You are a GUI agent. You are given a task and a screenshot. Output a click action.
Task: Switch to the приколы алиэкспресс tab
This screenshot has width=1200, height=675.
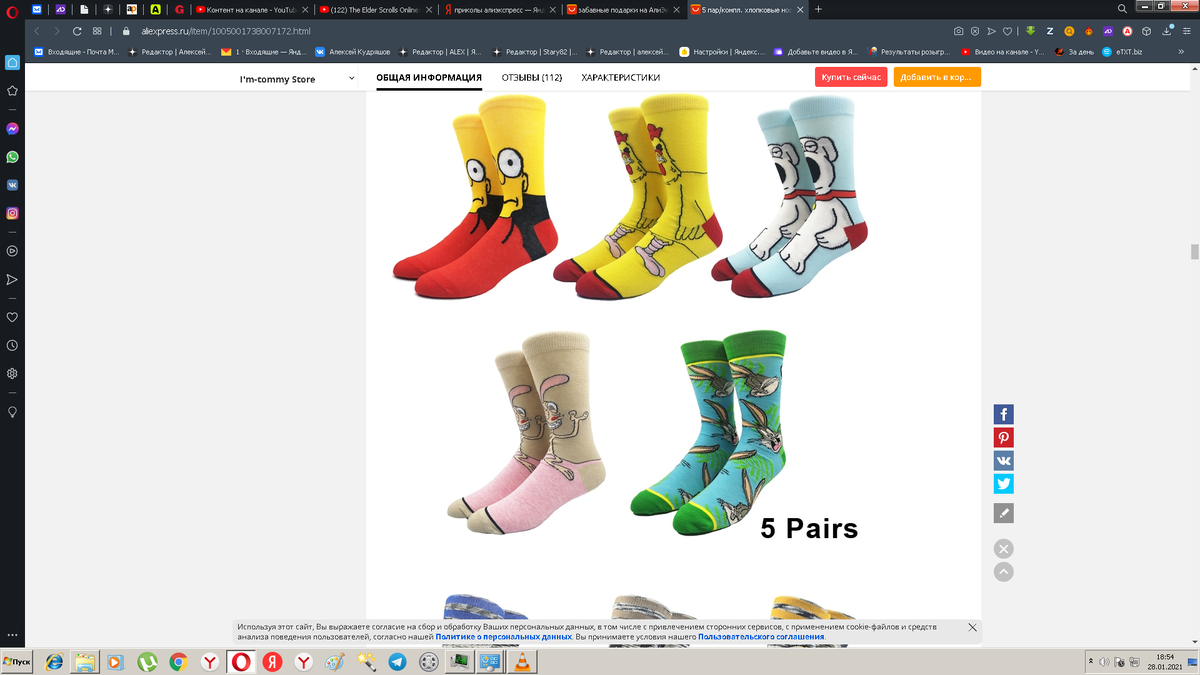pos(500,9)
